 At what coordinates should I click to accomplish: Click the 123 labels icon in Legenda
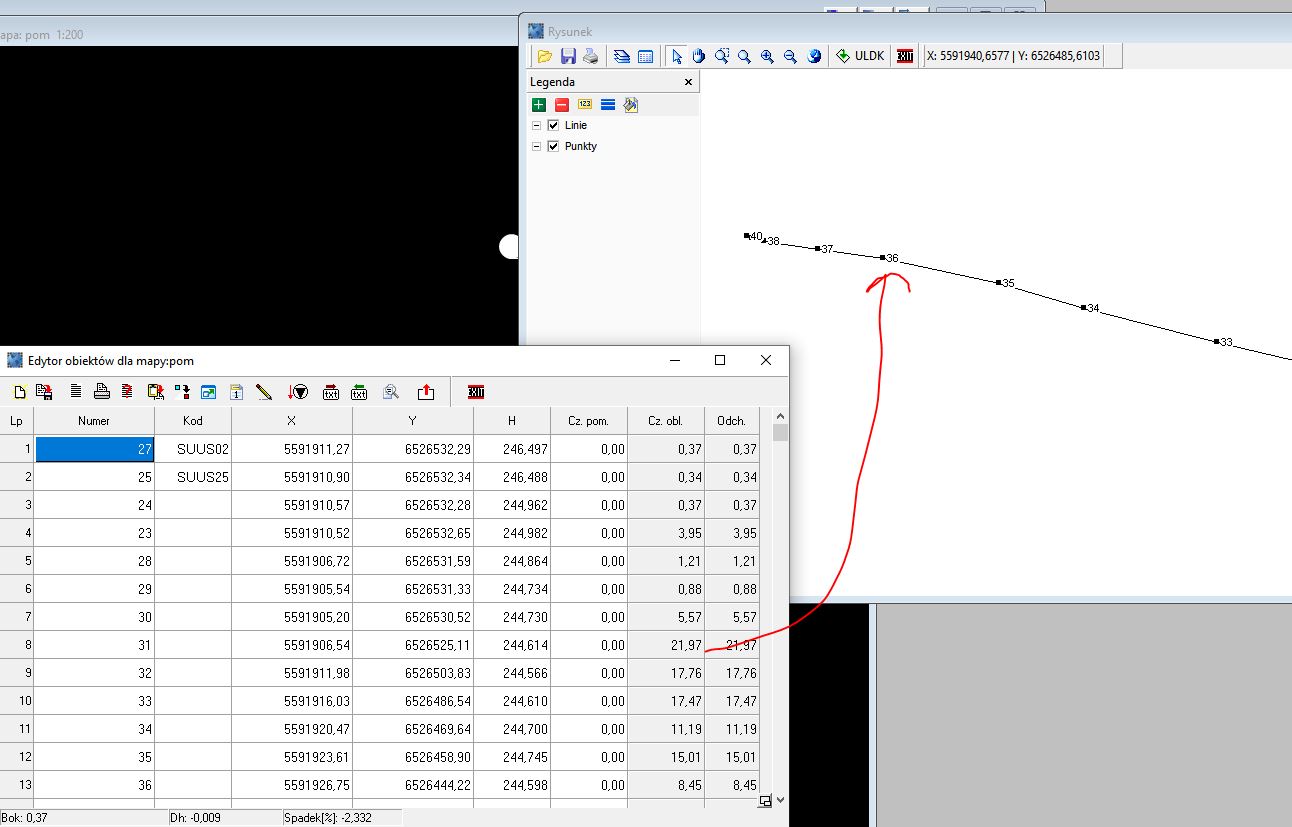pyautogui.click(x=585, y=104)
